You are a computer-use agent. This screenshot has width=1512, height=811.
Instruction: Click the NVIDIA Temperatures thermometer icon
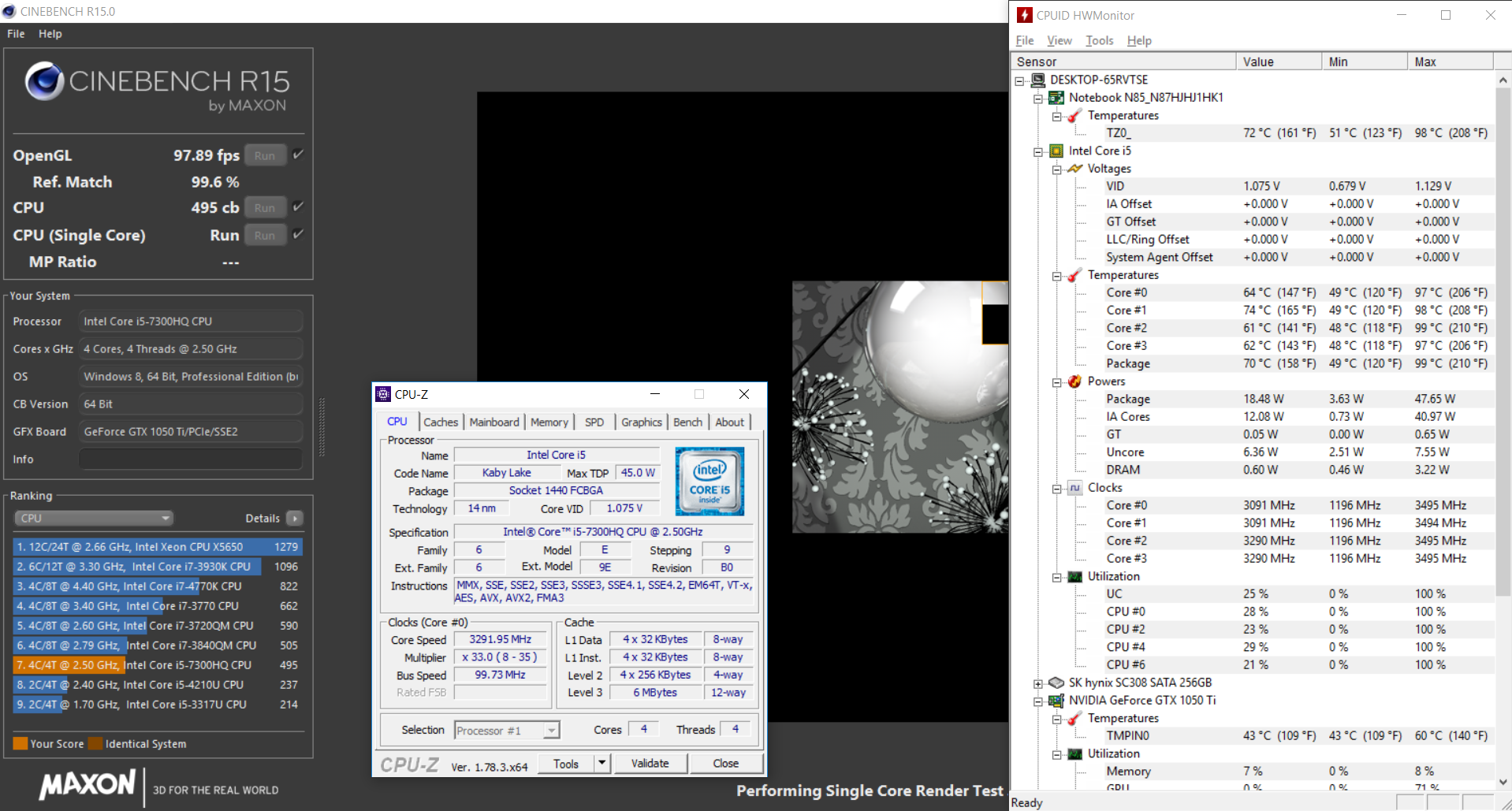point(1074,719)
